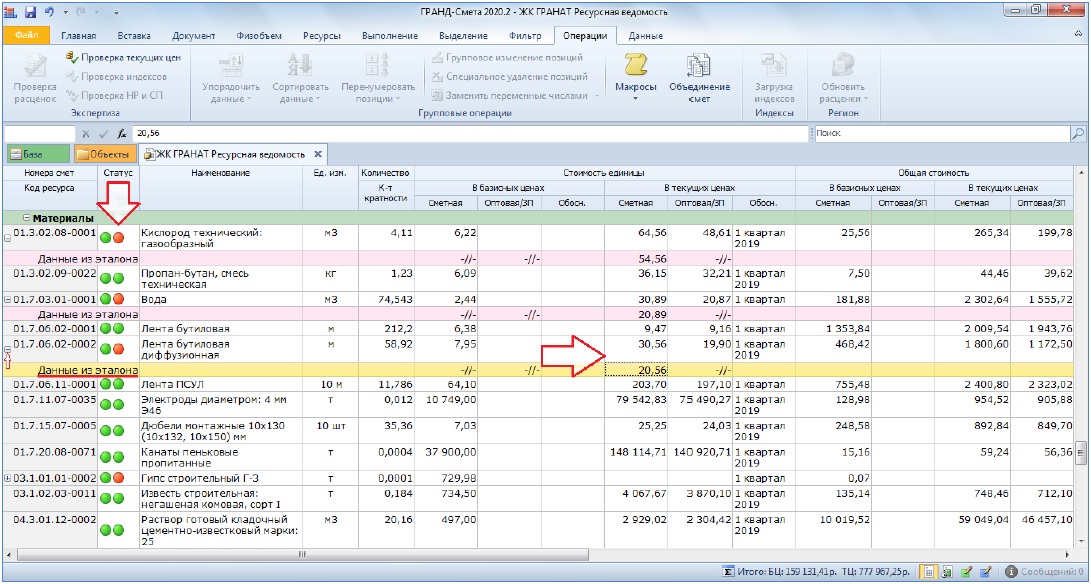Click the magnifier search icon
Viewport: 1091px width, 584px height.
pos(1078,133)
